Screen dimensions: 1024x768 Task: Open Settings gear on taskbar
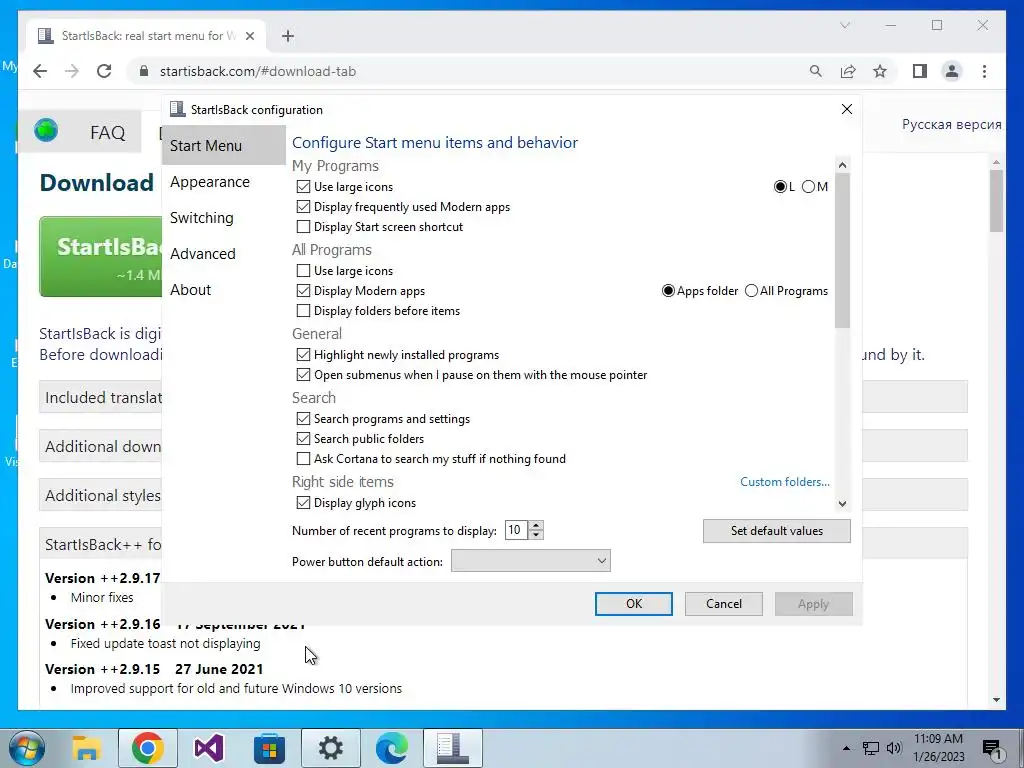(330, 748)
